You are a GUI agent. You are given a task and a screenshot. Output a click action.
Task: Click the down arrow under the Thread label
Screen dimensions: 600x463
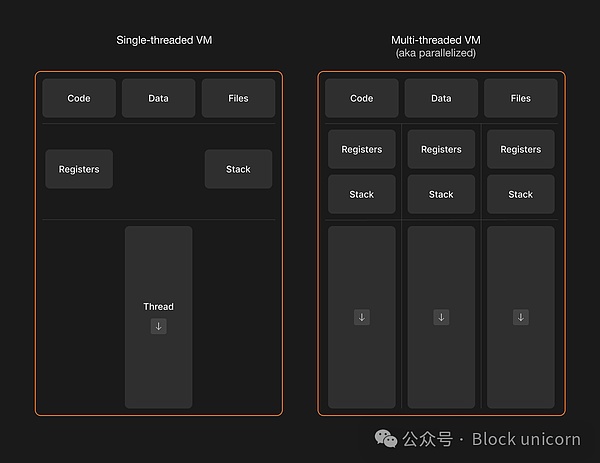(158, 326)
